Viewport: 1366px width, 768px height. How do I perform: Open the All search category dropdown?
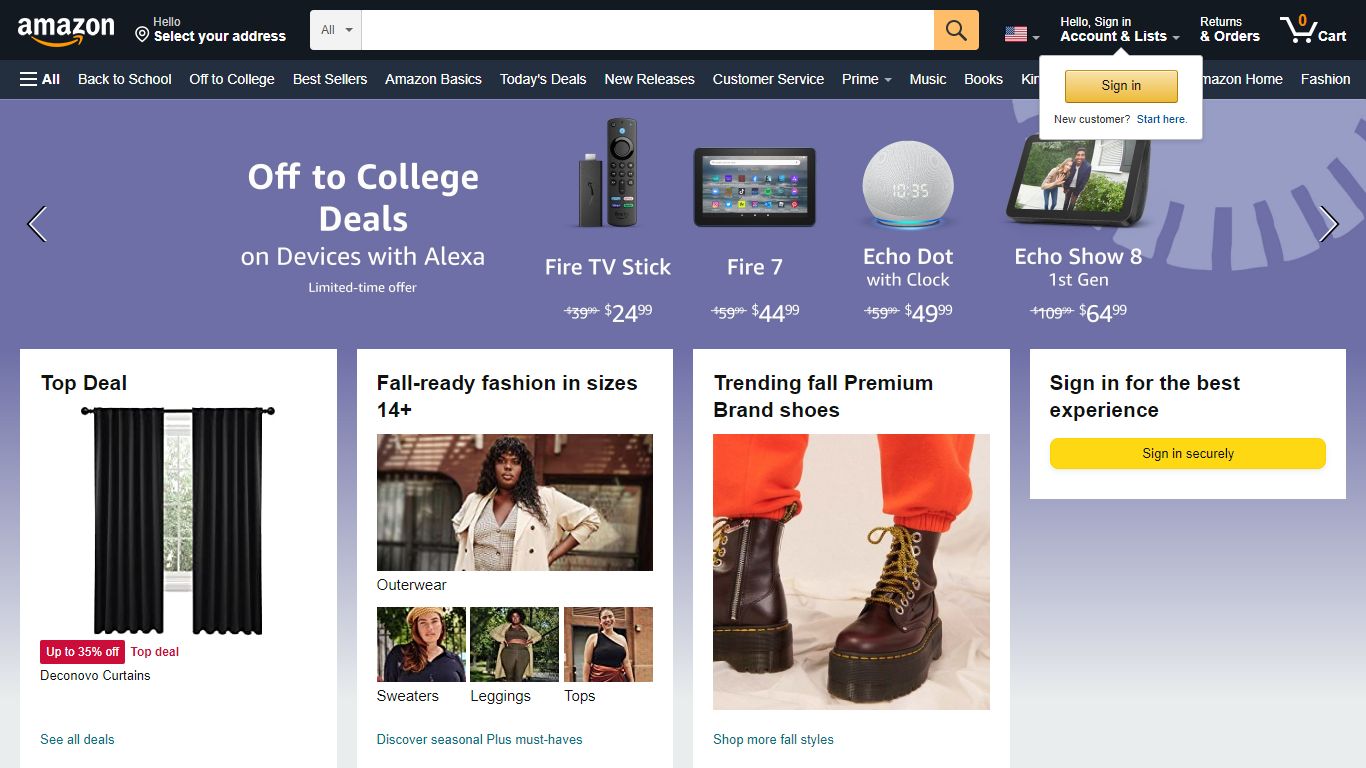pos(336,30)
